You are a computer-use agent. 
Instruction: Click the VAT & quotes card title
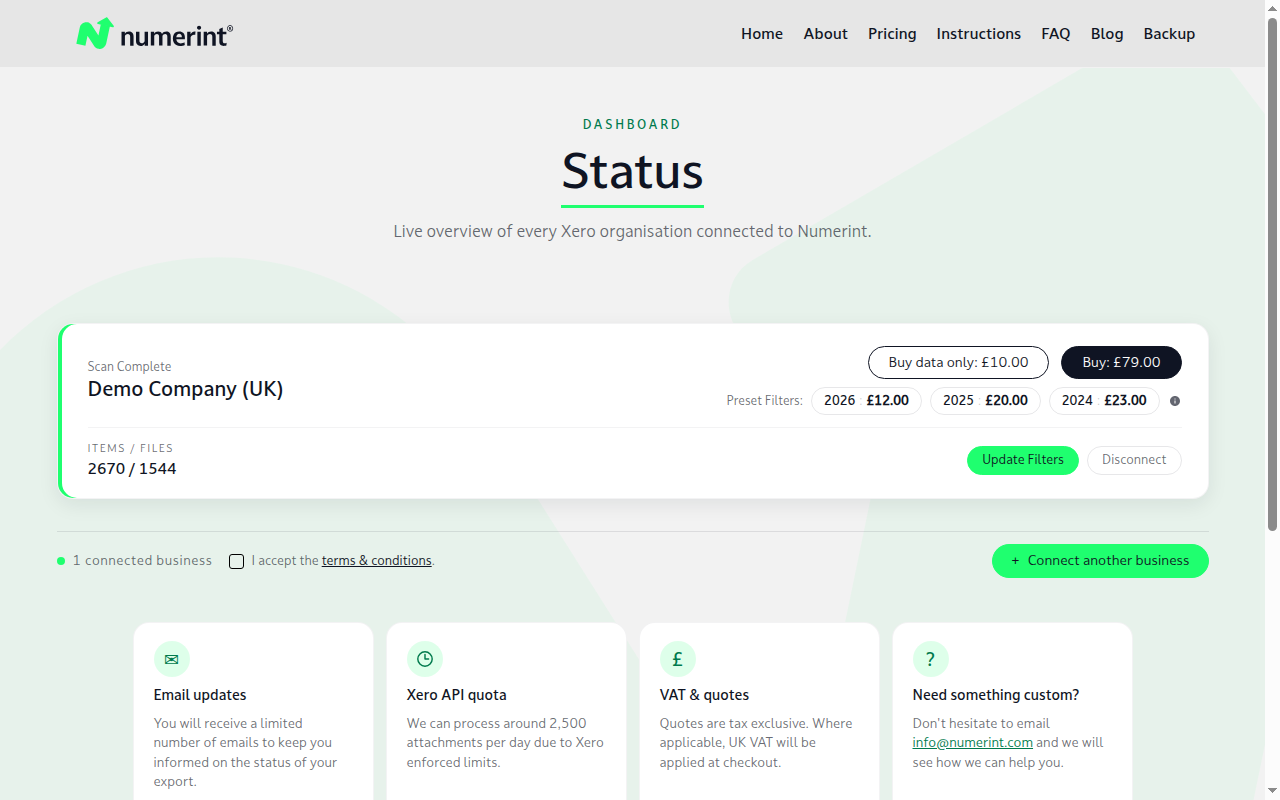click(x=704, y=695)
